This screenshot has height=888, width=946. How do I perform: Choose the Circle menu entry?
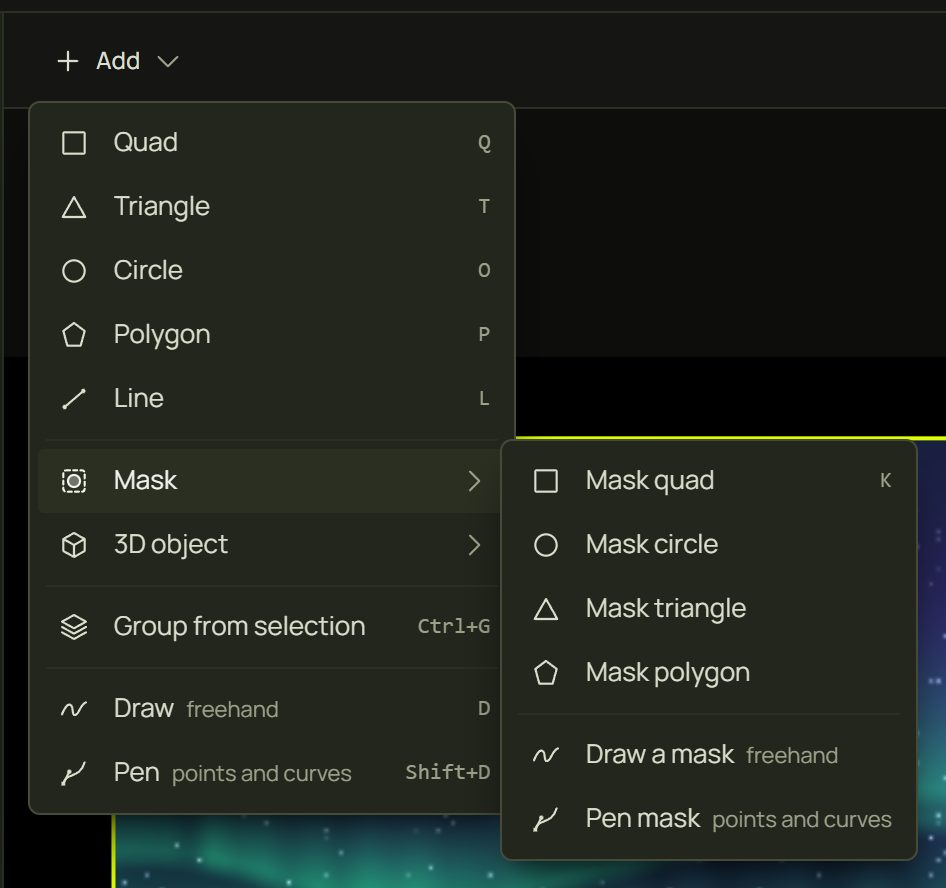(x=272, y=271)
